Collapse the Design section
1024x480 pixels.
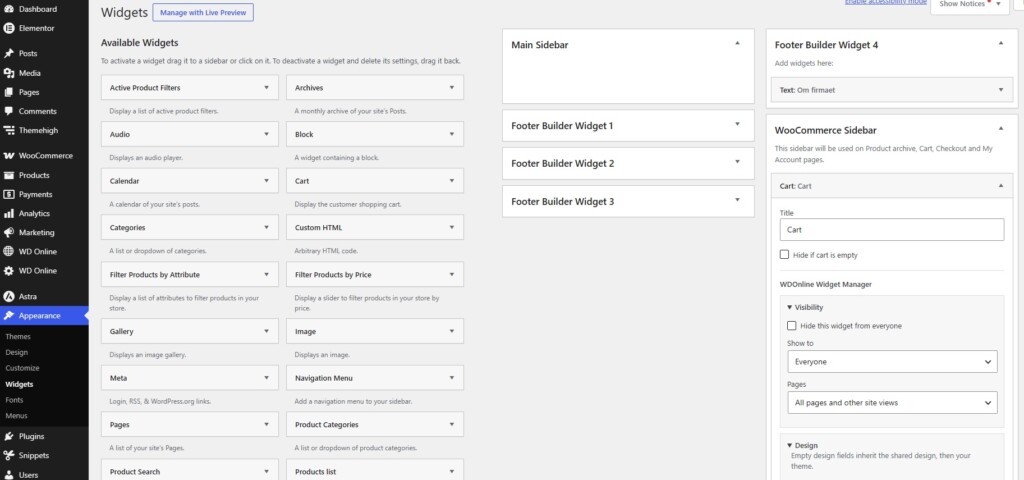point(802,445)
